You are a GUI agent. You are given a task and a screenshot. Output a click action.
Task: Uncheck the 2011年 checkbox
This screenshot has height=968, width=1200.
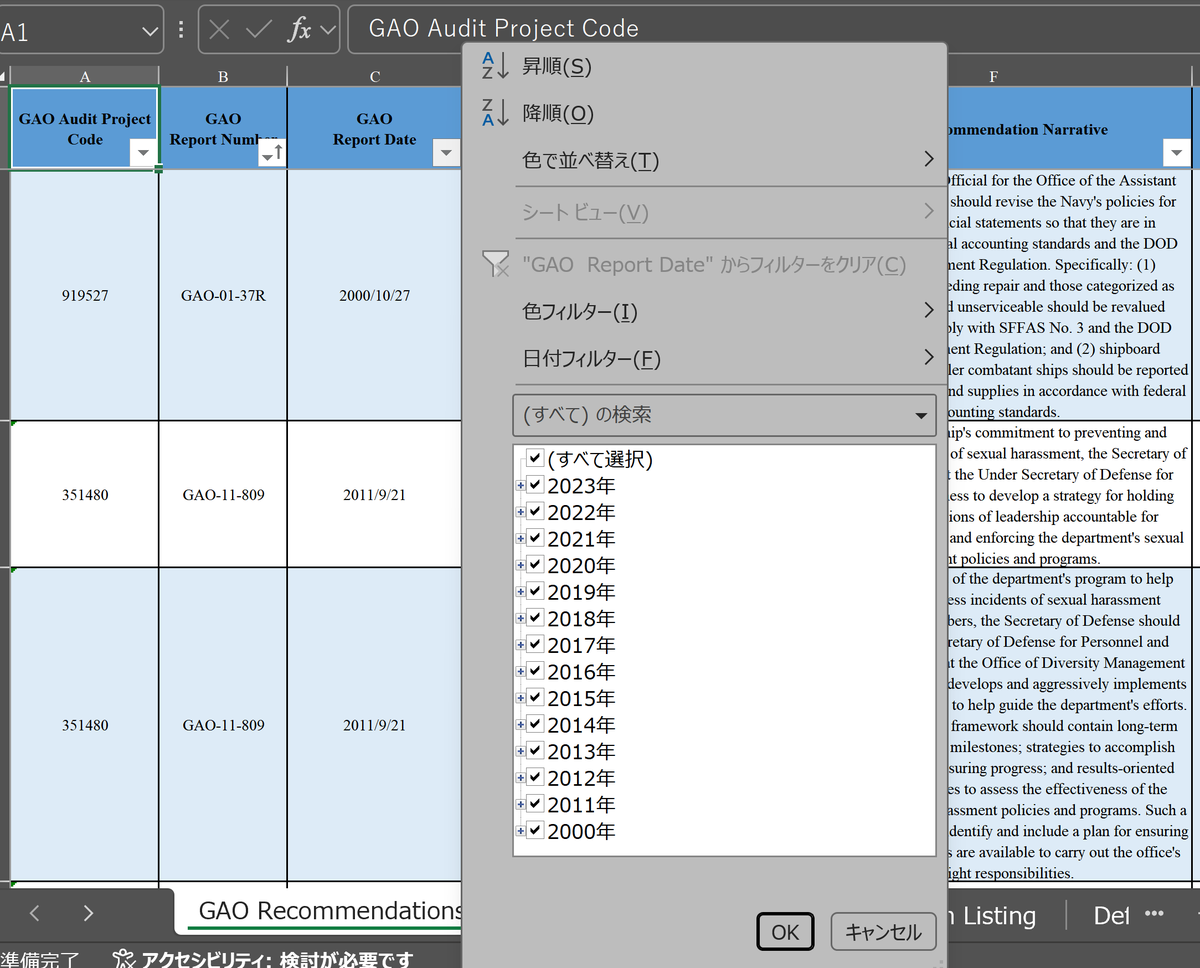tap(535, 804)
